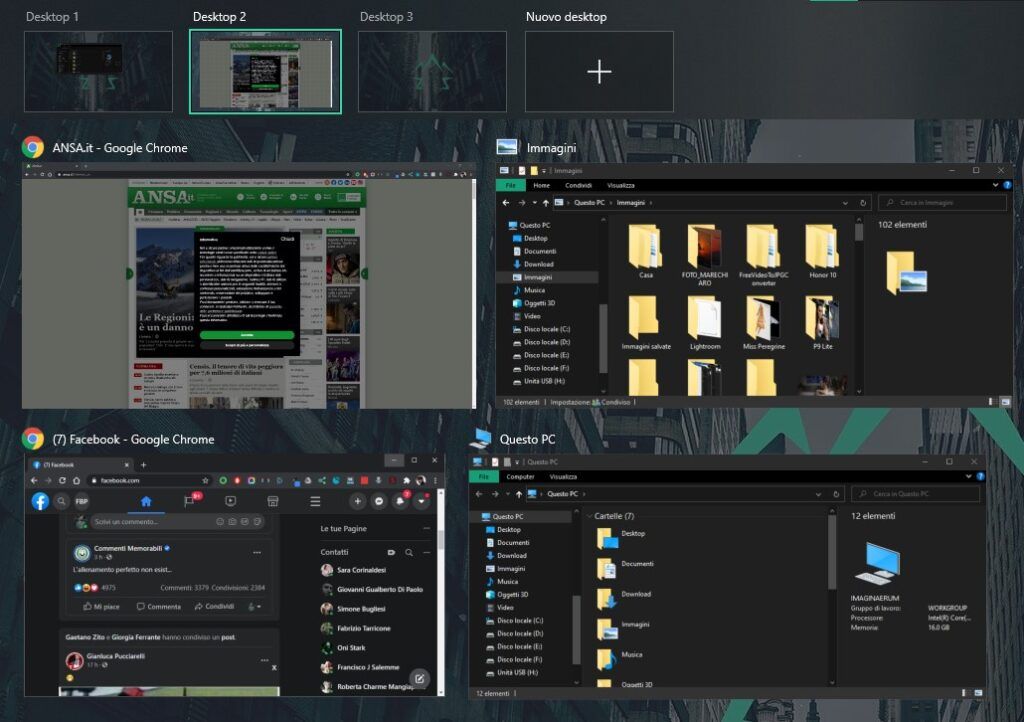The width and height of the screenshot is (1024, 722).
Task: Collapse the Cartelle (7) group
Action: (590, 516)
